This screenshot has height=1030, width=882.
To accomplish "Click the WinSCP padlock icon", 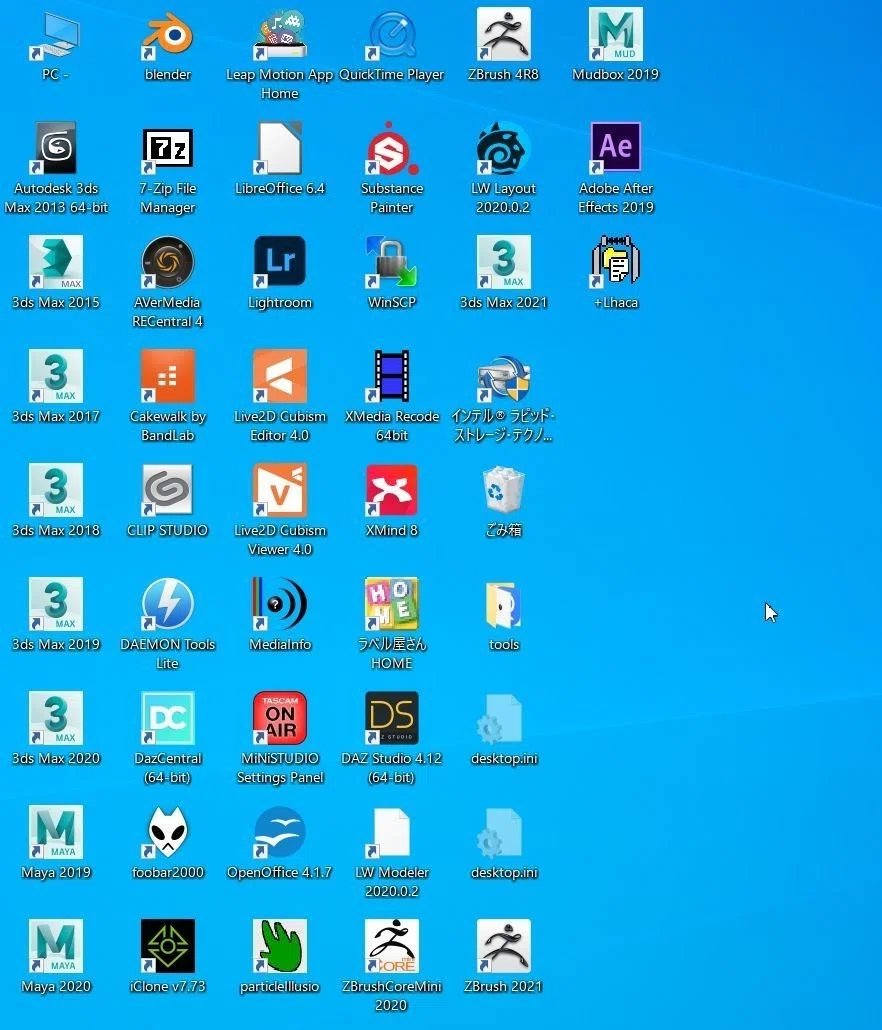I will [391, 263].
